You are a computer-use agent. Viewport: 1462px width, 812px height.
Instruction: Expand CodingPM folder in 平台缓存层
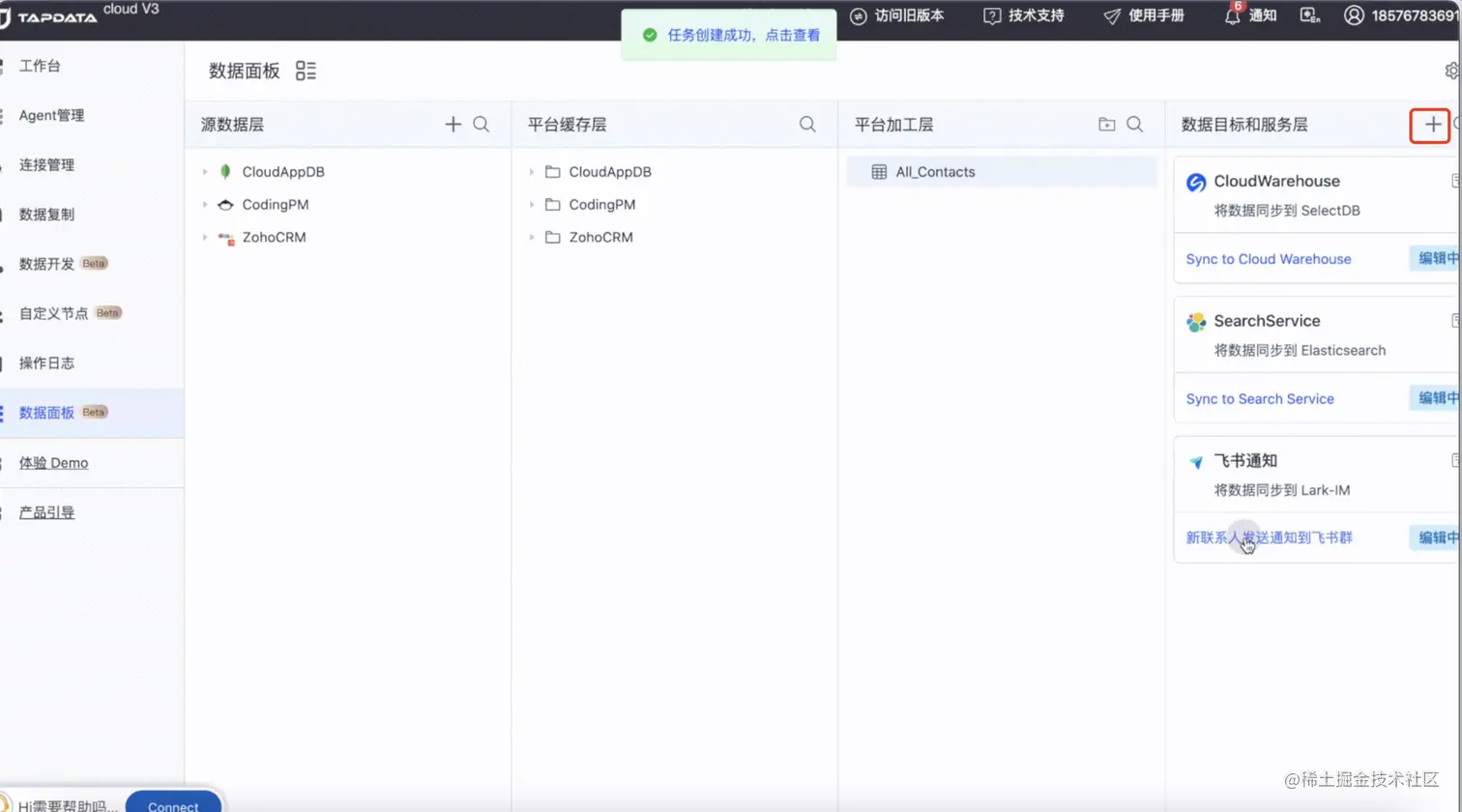tap(532, 205)
